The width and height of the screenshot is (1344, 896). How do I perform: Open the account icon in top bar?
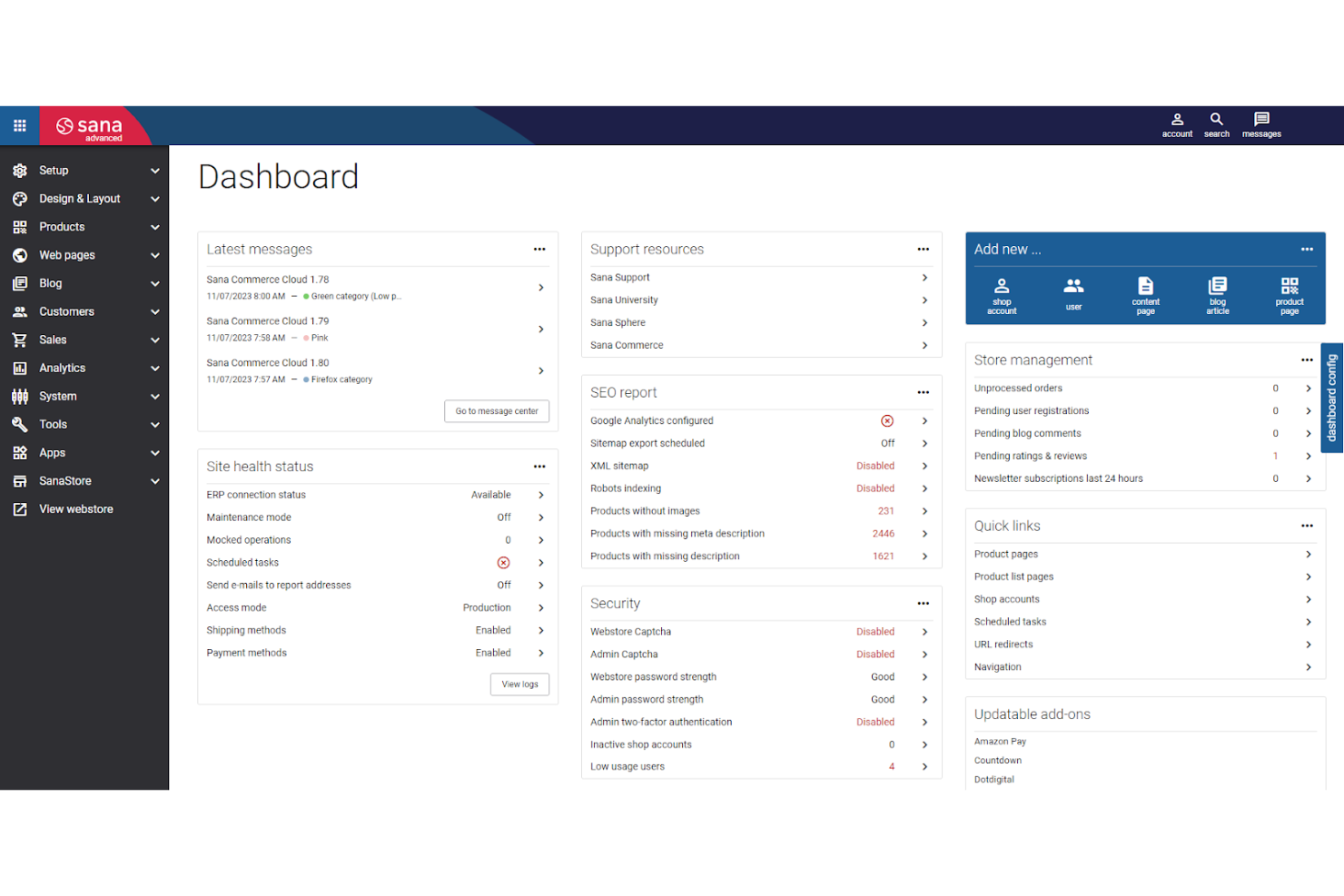[1177, 124]
